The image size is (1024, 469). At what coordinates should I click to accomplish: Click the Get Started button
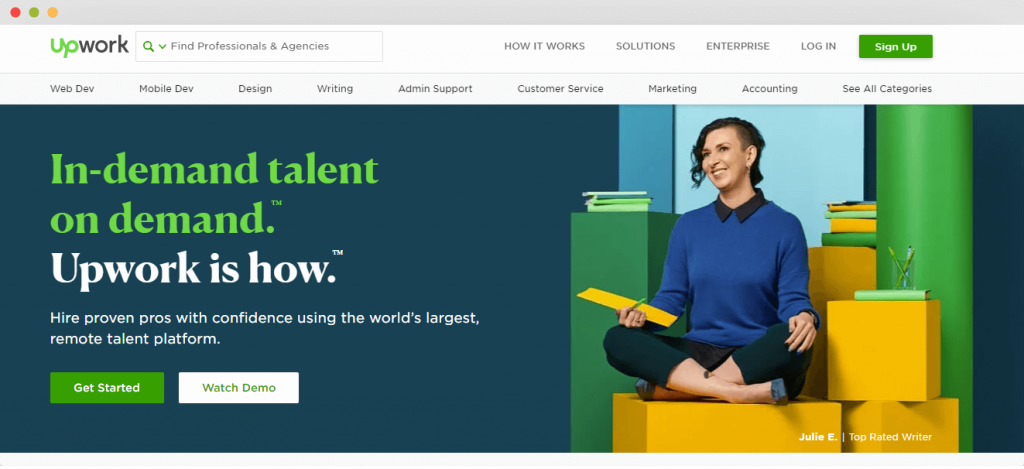(106, 387)
